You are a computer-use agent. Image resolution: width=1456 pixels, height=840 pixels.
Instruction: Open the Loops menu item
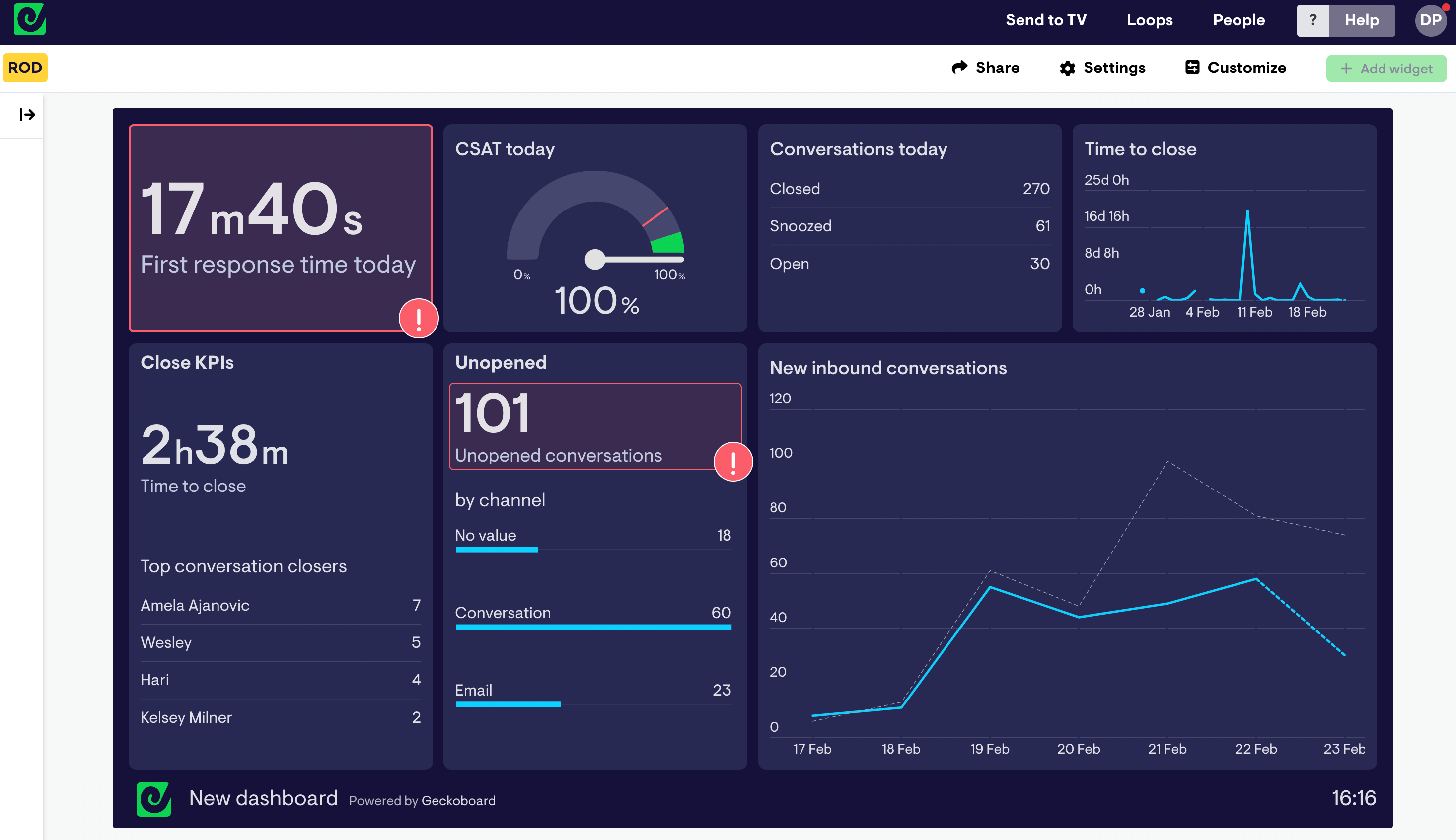[x=1150, y=20]
